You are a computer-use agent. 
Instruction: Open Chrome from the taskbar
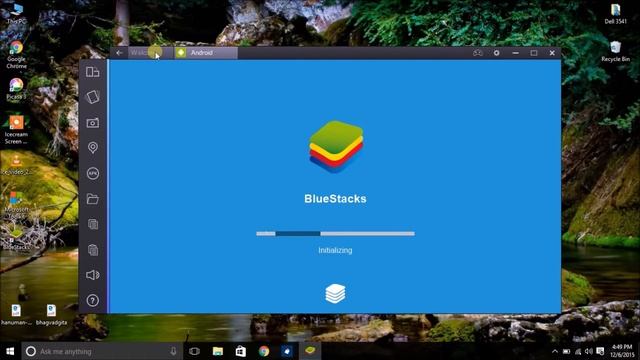(264, 351)
